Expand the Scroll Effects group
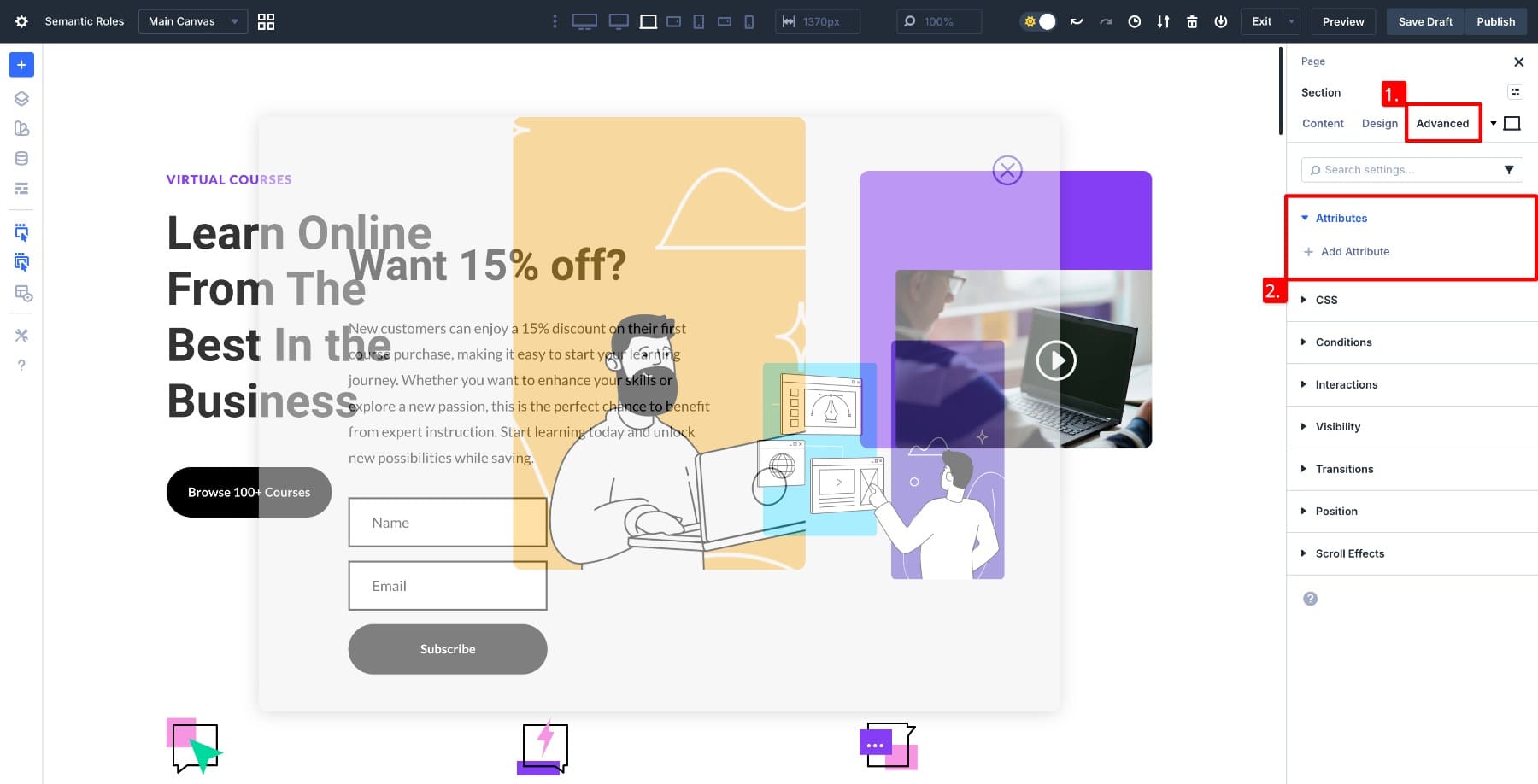Image resolution: width=1538 pixels, height=784 pixels. pyautogui.click(x=1349, y=553)
